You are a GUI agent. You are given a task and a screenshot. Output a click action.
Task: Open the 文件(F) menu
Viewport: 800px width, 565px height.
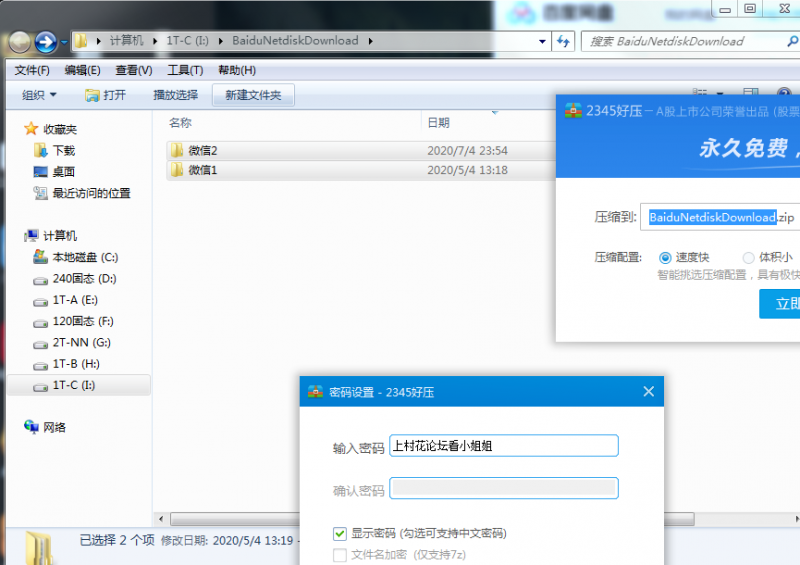tap(32, 70)
